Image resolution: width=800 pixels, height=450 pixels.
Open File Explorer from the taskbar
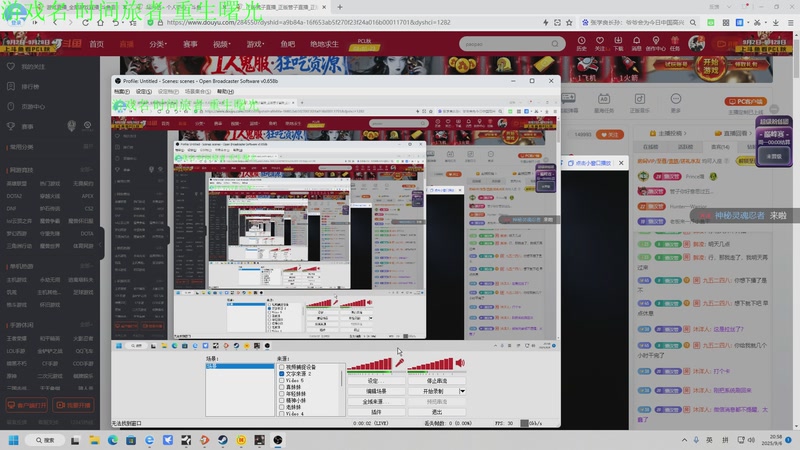94,440
